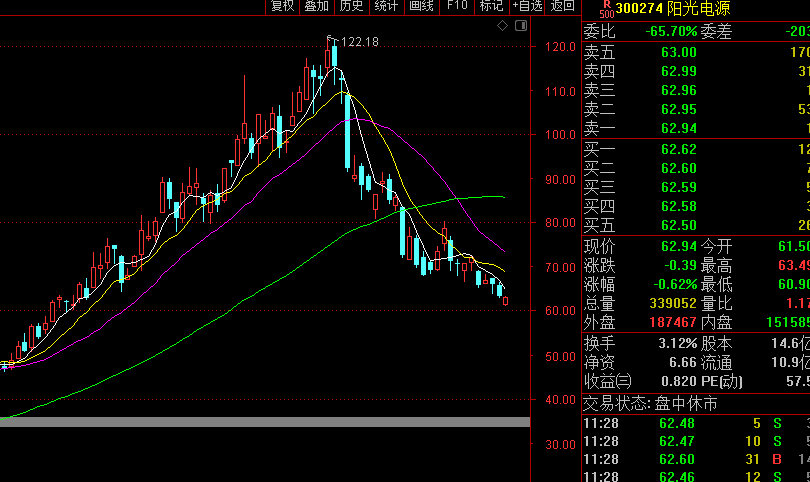This screenshot has width=810, height=482.
Task: Click the last red candlestick near 62
Action: pyautogui.click(x=505, y=301)
